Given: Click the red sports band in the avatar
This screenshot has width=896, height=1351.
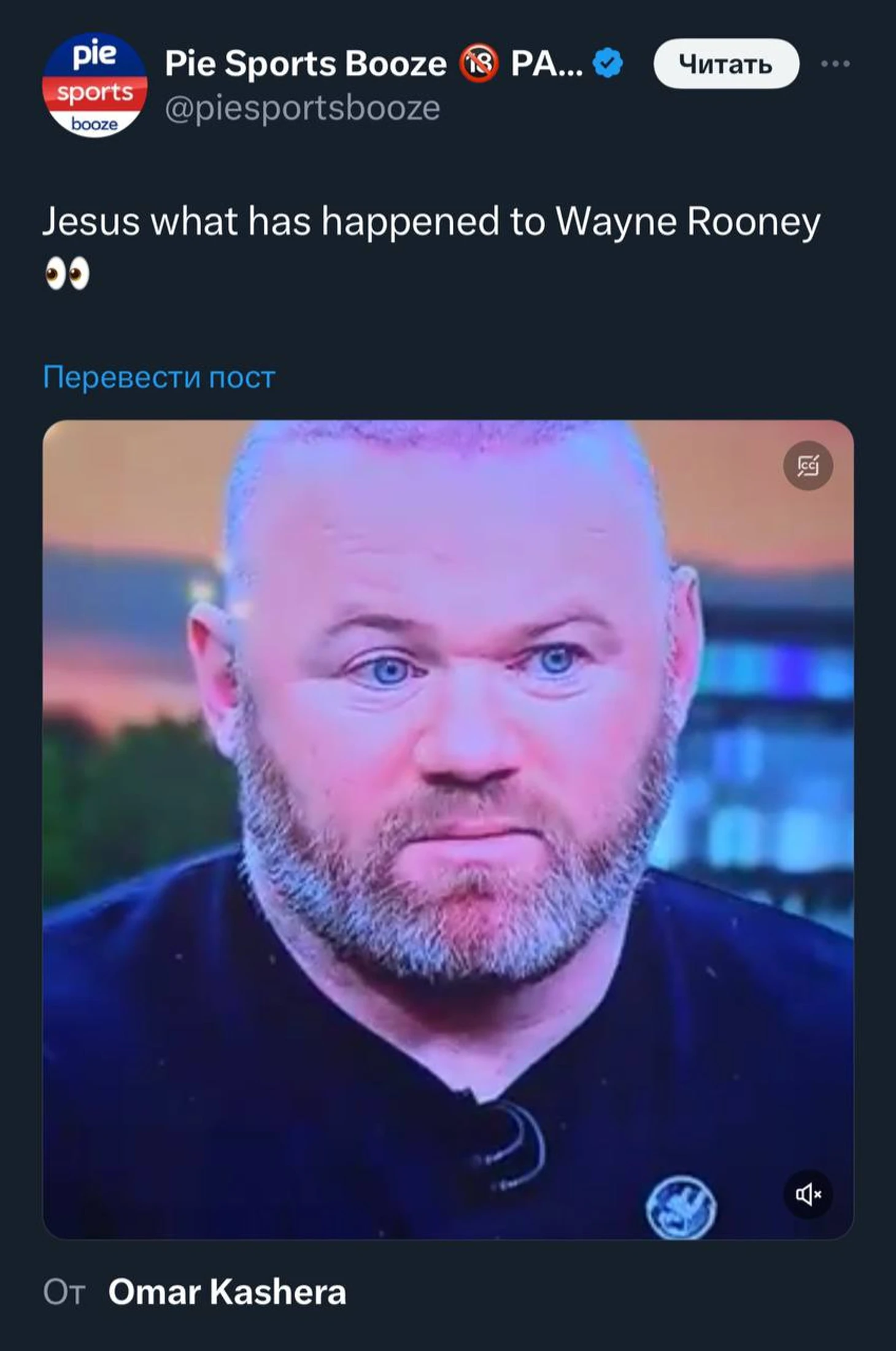Looking at the screenshot, I should (95, 93).
